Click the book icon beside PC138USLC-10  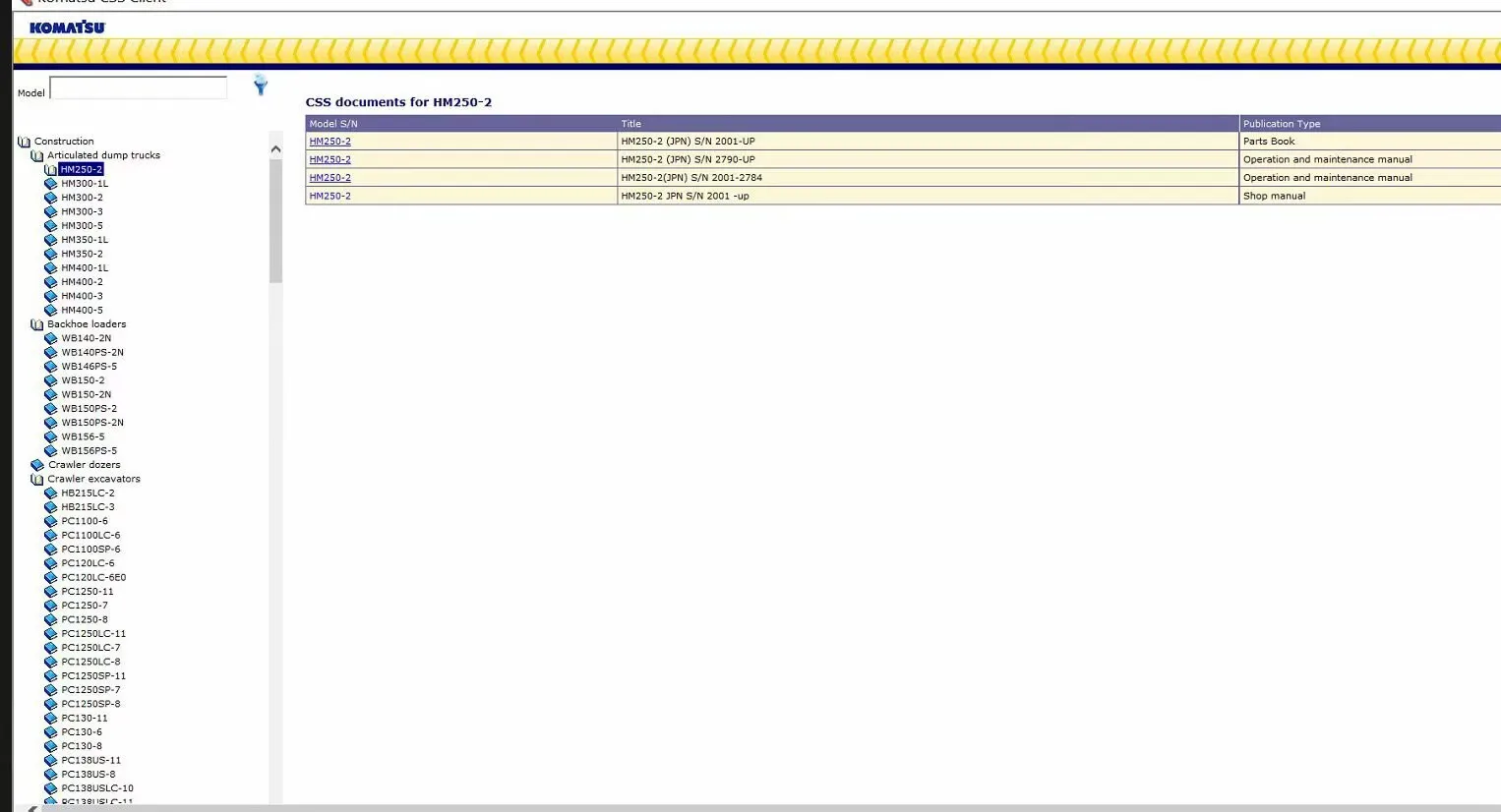click(51, 788)
